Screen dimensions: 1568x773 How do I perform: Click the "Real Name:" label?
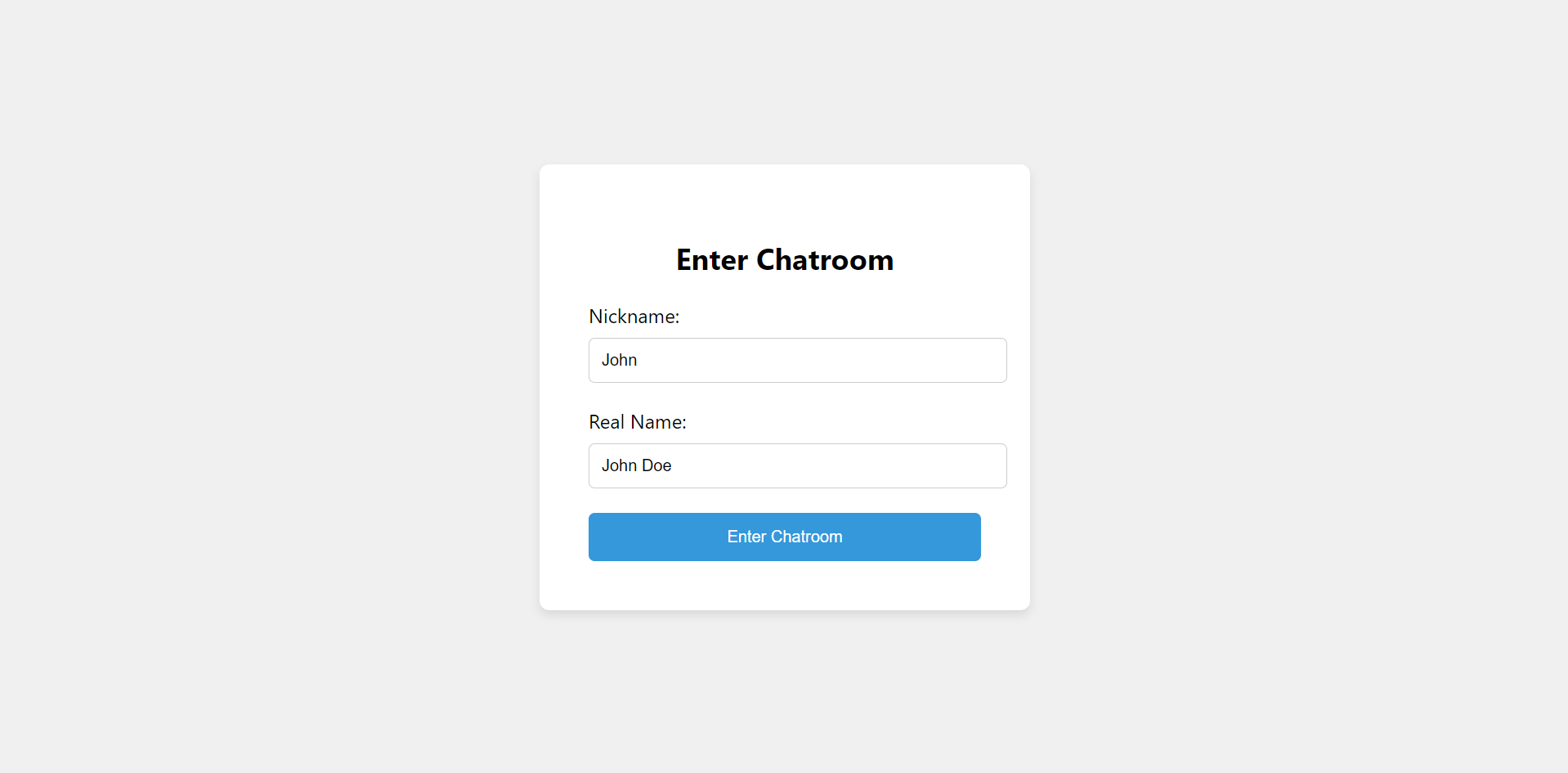[637, 422]
